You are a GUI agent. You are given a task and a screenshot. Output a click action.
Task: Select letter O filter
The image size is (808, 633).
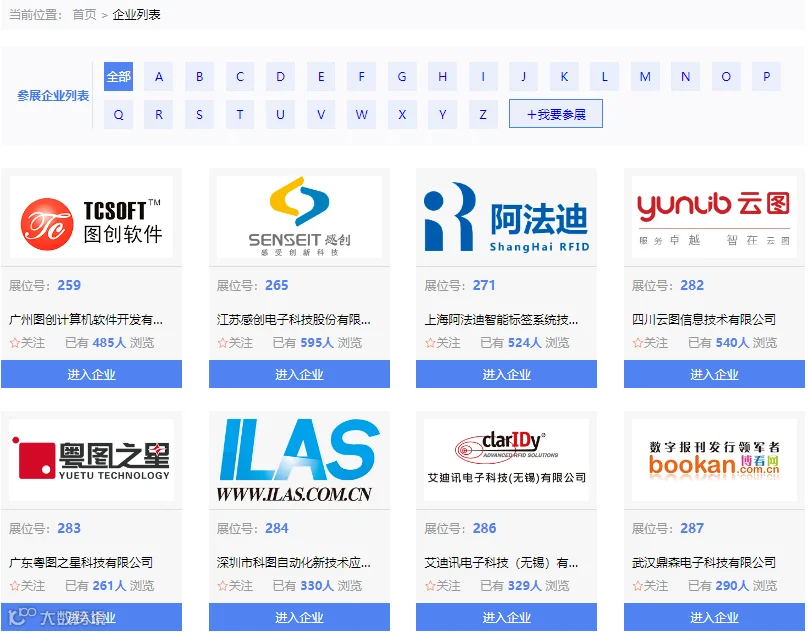(x=726, y=77)
